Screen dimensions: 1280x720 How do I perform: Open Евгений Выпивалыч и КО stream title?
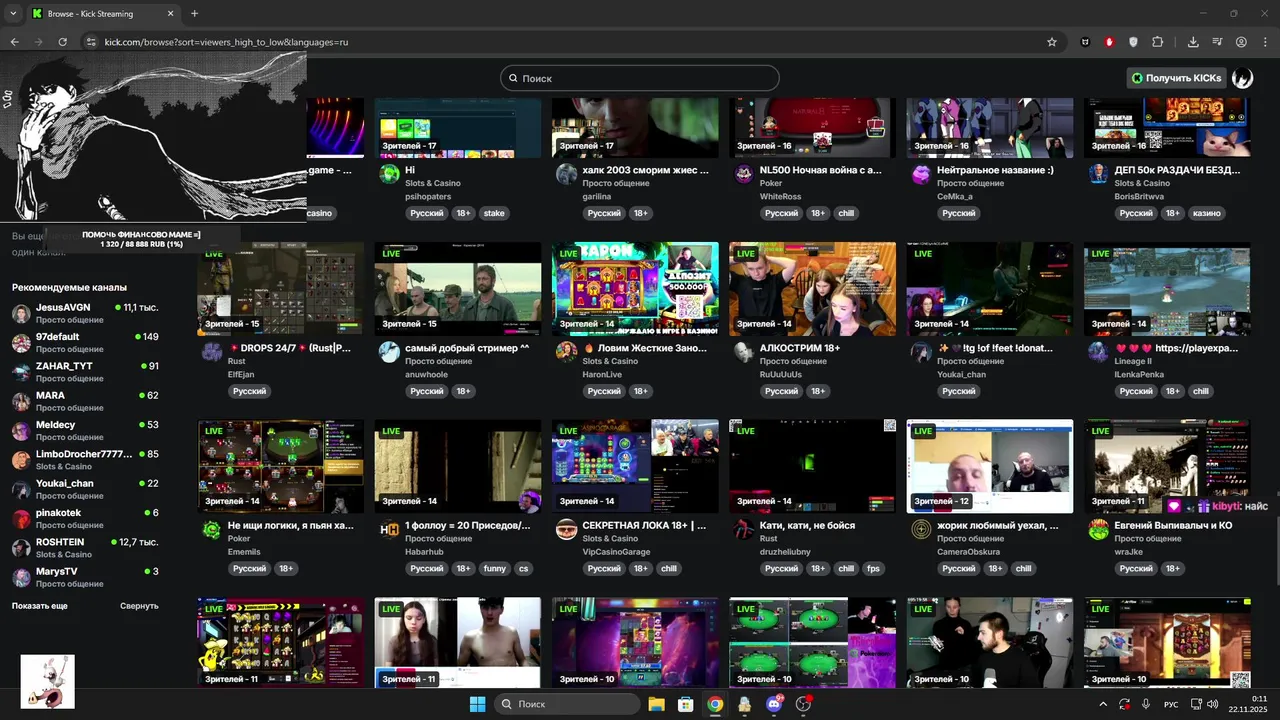(x=1173, y=525)
